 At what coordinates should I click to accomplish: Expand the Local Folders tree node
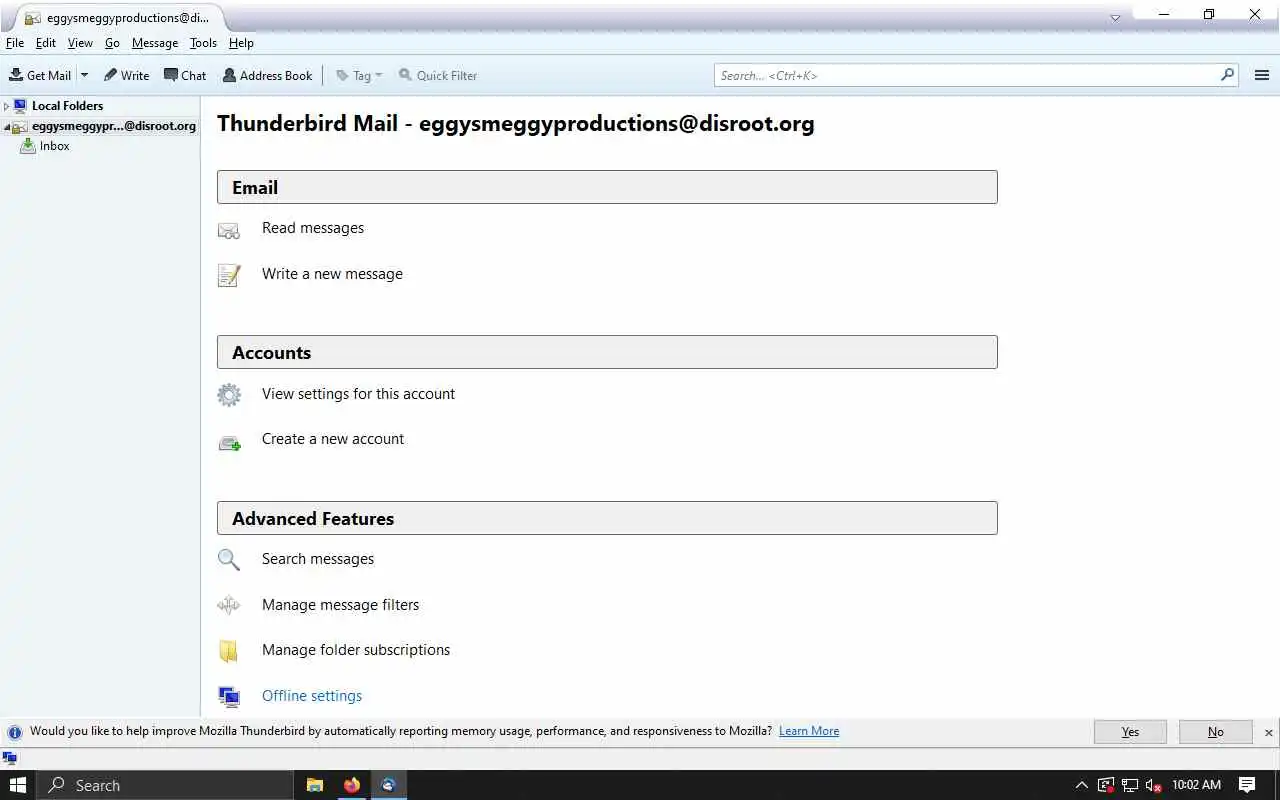tap(6, 106)
